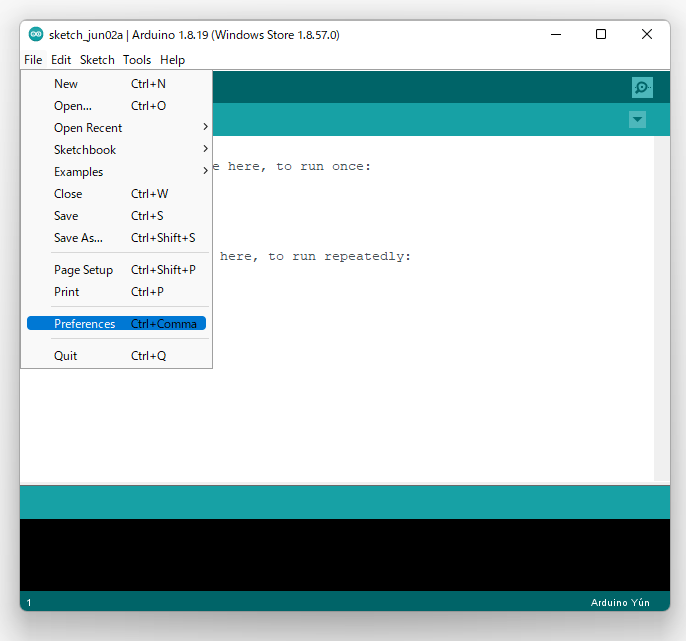Image resolution: width=686 pixels, height=641 pixels.
Task: Close the Arduino window
Action: [647, 34]
